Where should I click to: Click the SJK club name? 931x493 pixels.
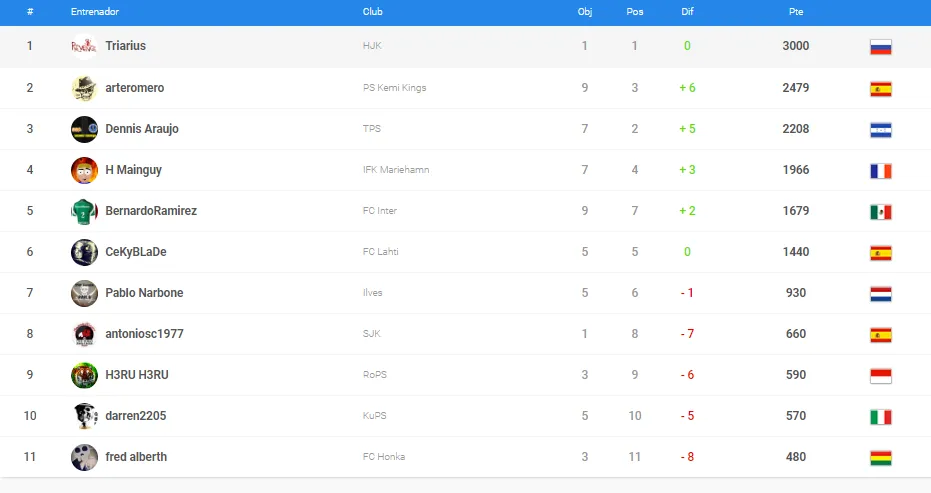click(372, 334)
